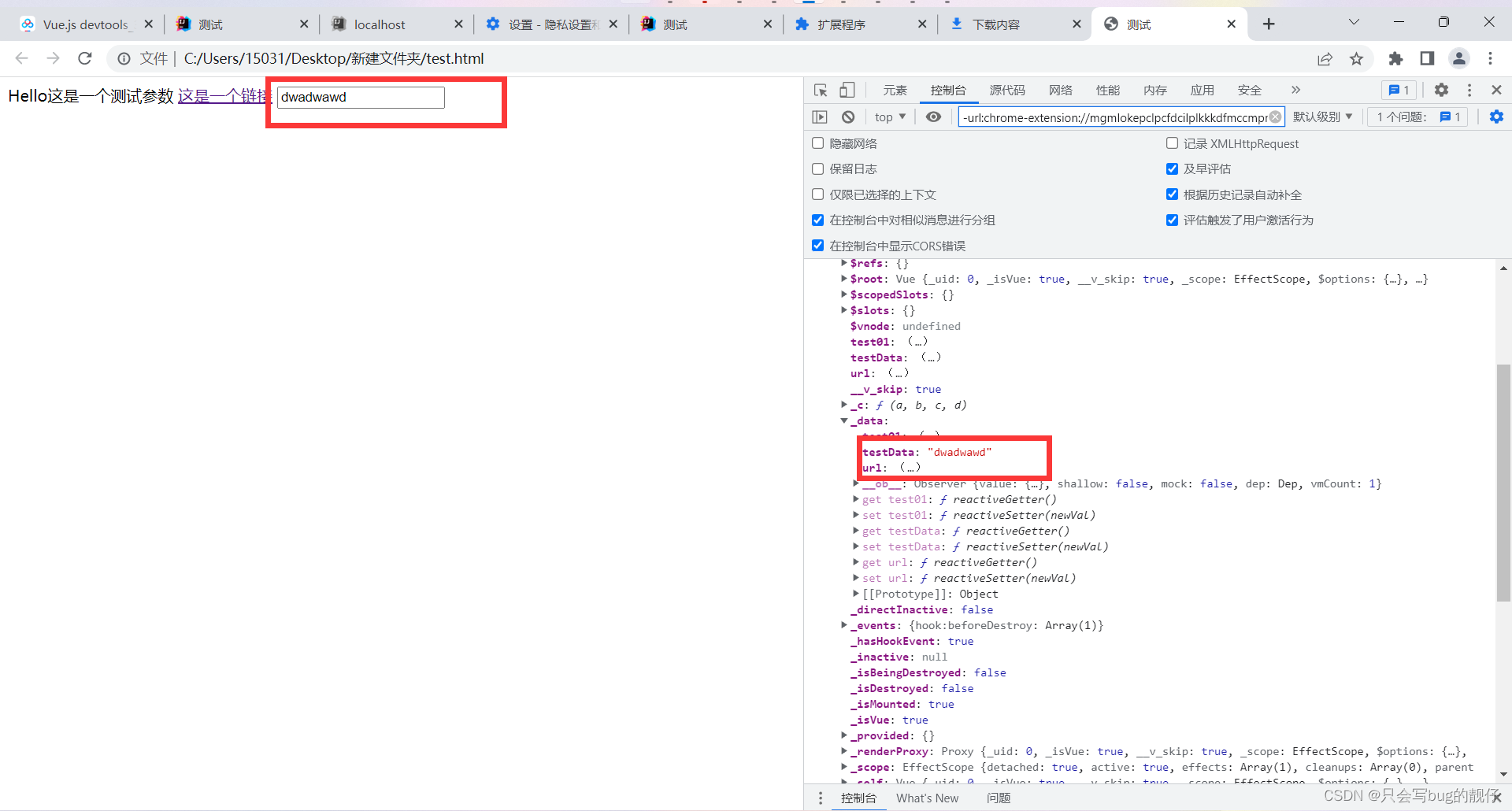This screenshot has height=811, width=1512.
Task: Toggle the device toolbar icon
Action: click(x=847, y=90)
